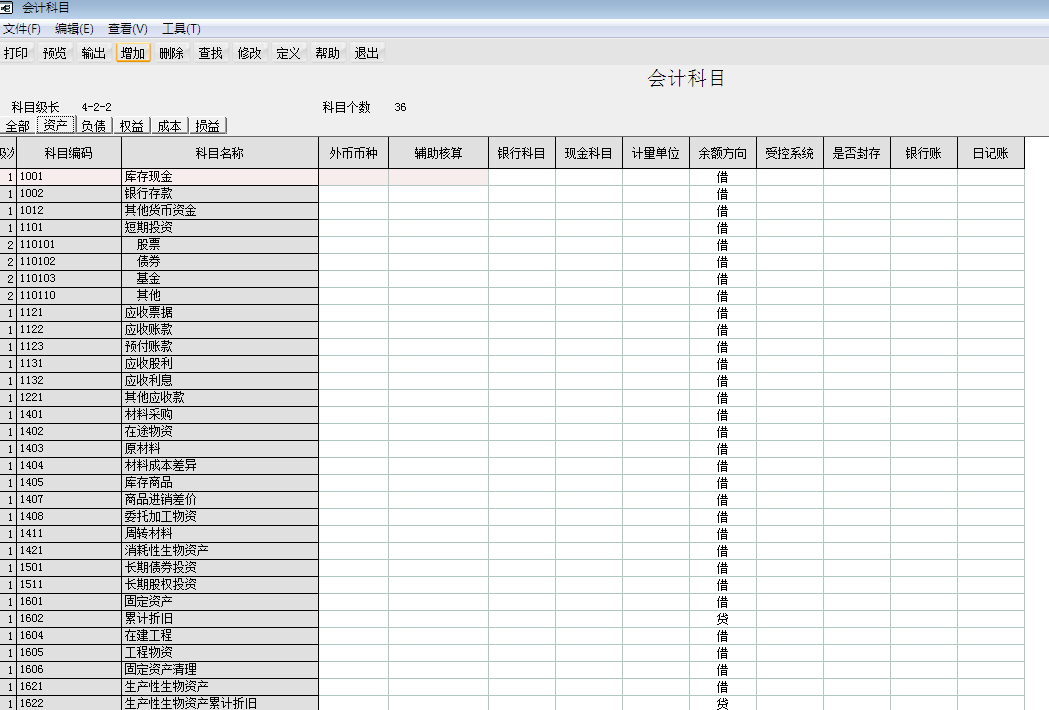The image size is (1049, 710).
Task: Click the 退出 (Exit) toolbar button
Action: 367,53
